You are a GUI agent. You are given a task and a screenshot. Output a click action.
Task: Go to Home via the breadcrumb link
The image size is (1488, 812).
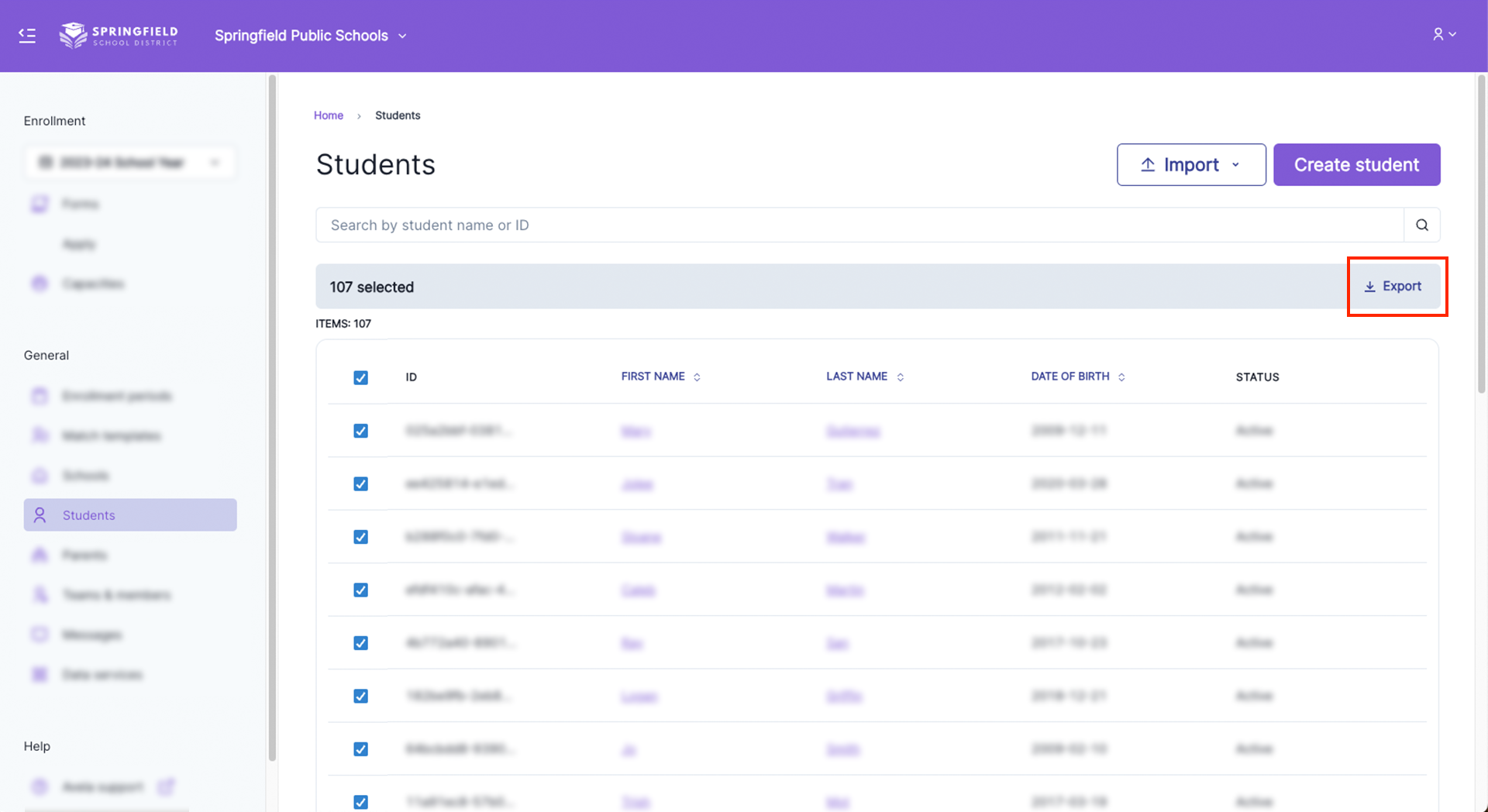coord(328,115)
